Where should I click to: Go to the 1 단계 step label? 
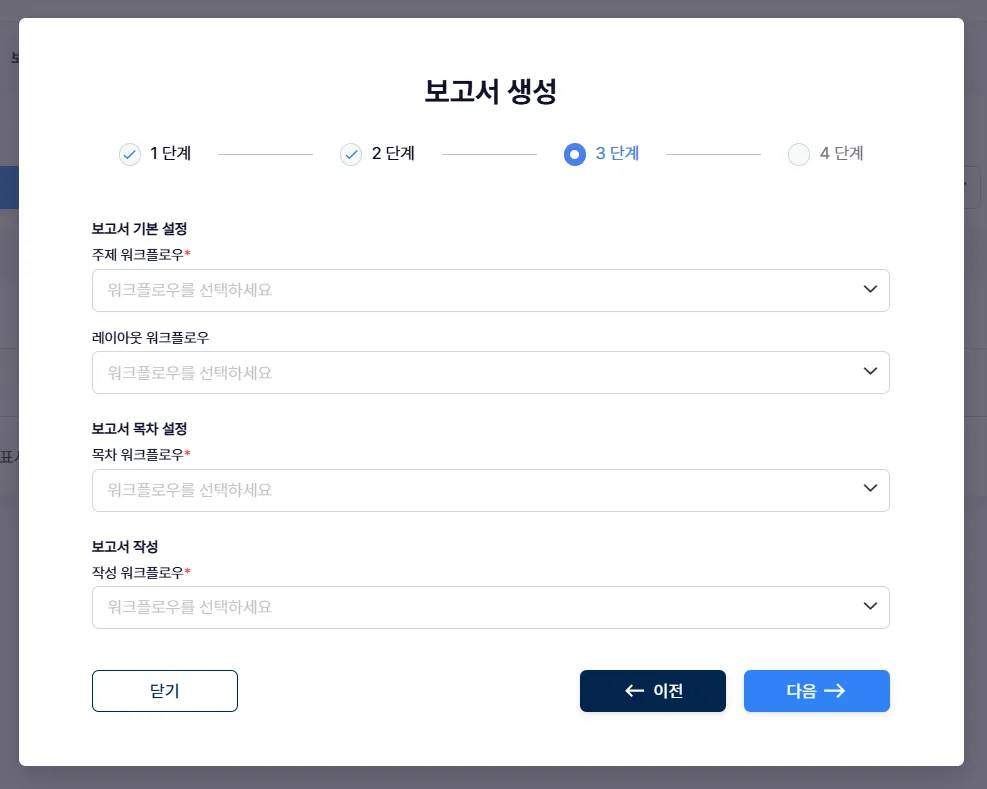pyautogui.click(x=171, y=154)
